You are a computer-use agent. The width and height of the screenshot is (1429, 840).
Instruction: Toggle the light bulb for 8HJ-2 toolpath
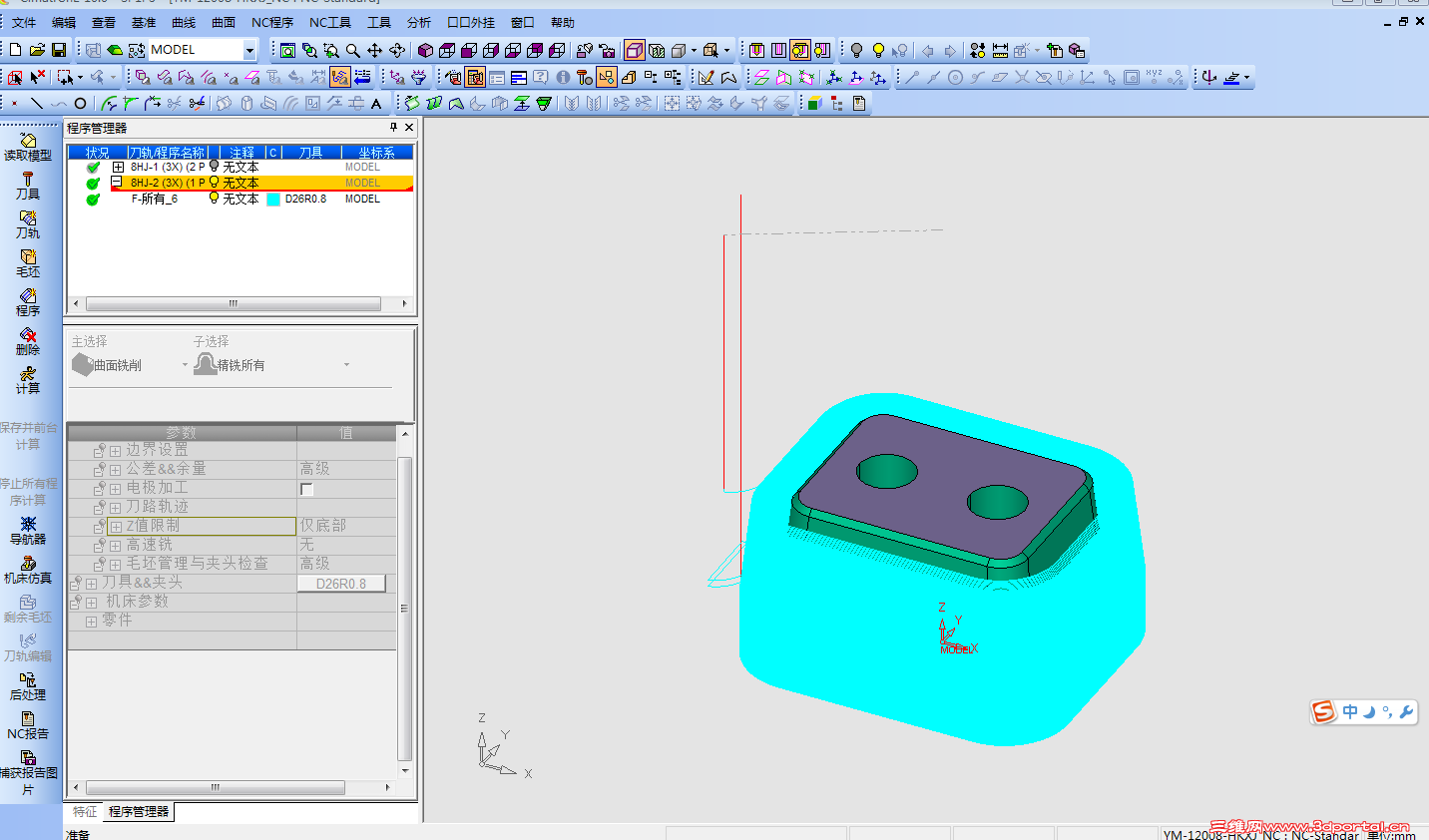[x=214, y=183]
